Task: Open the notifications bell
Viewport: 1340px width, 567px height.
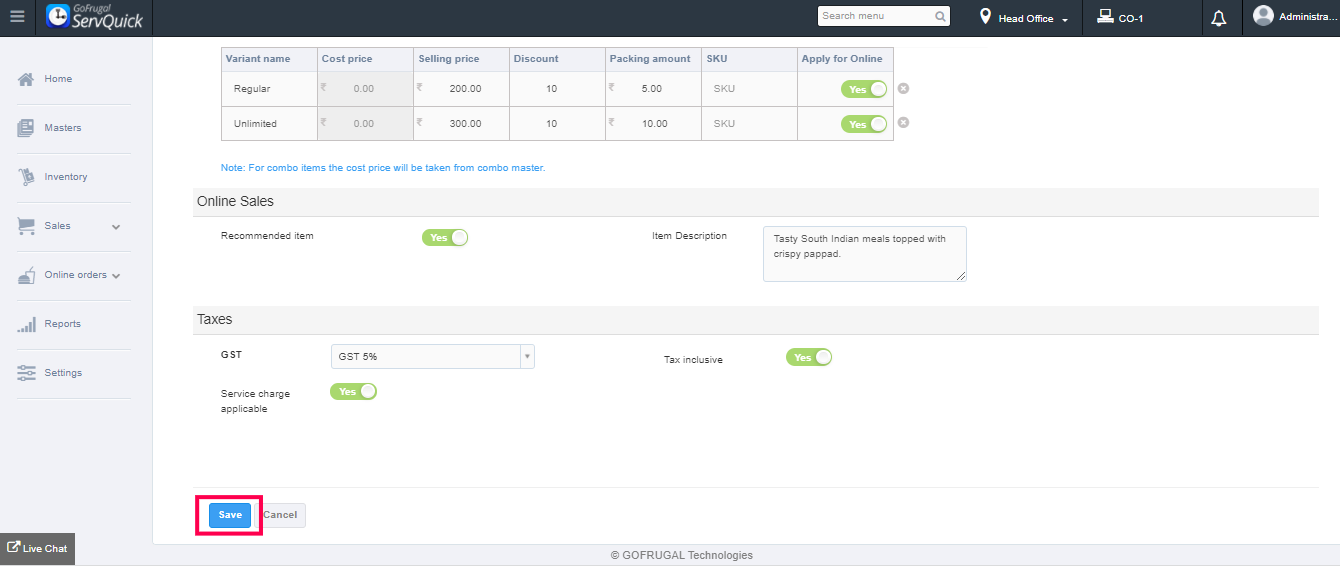Action: pyautogui.click(x=1218, y=18)
